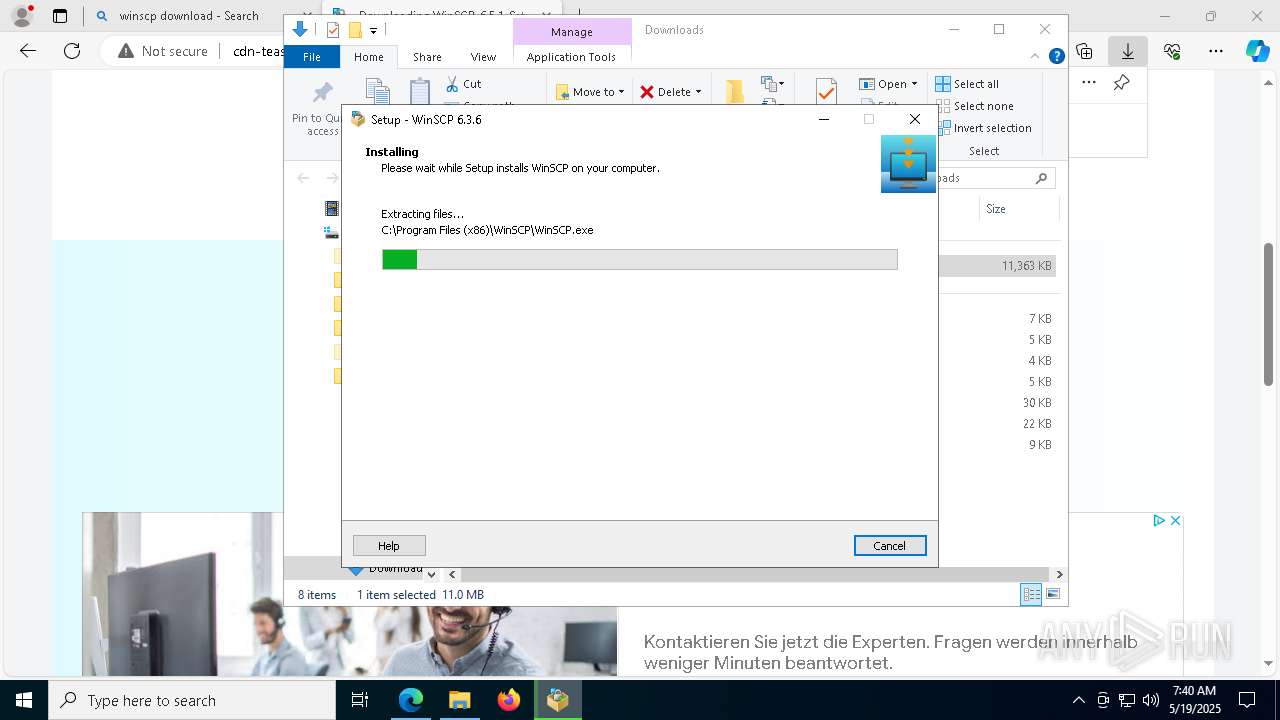Click the Properties checkmark icon

tap(826, 92)
